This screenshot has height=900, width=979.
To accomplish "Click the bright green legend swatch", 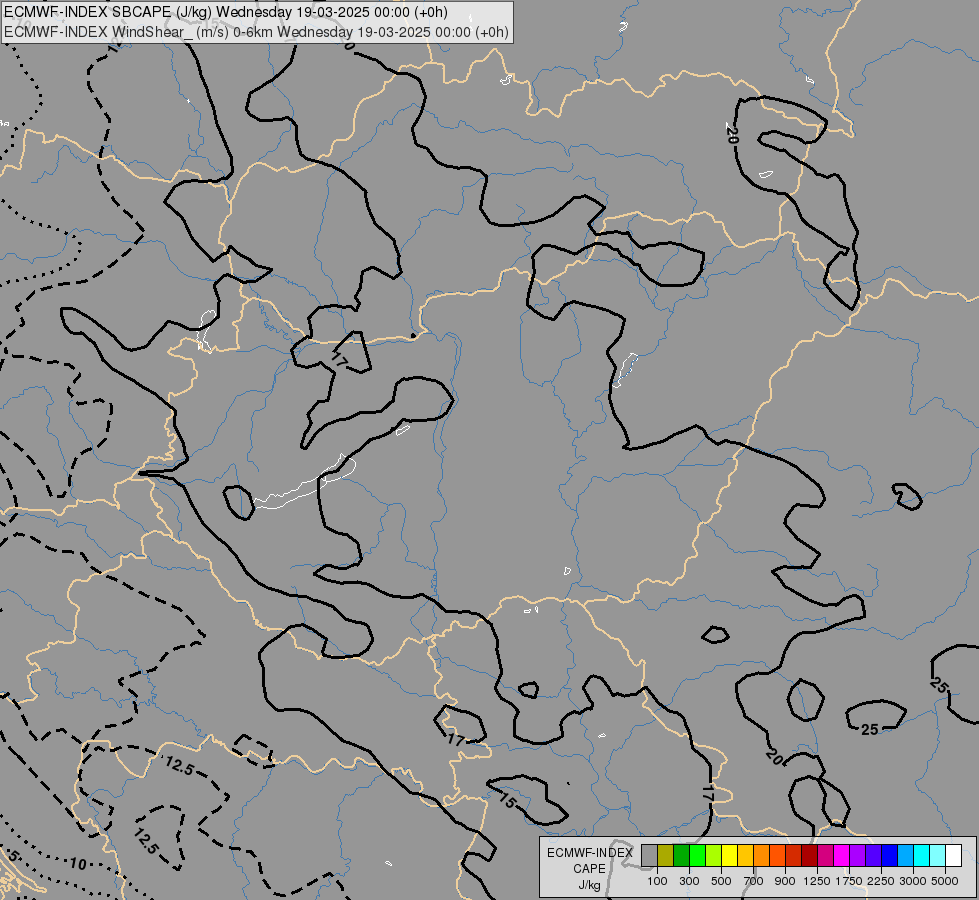I will pyautogui.click(x=697, y=856).
